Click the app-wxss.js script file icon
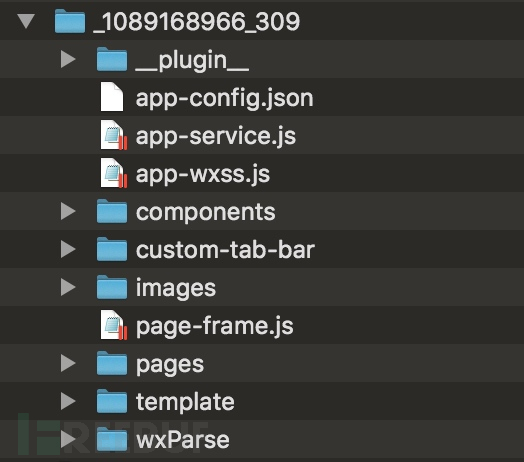The height and width of the screenshot is (462, 524). (x=114, y=173)
